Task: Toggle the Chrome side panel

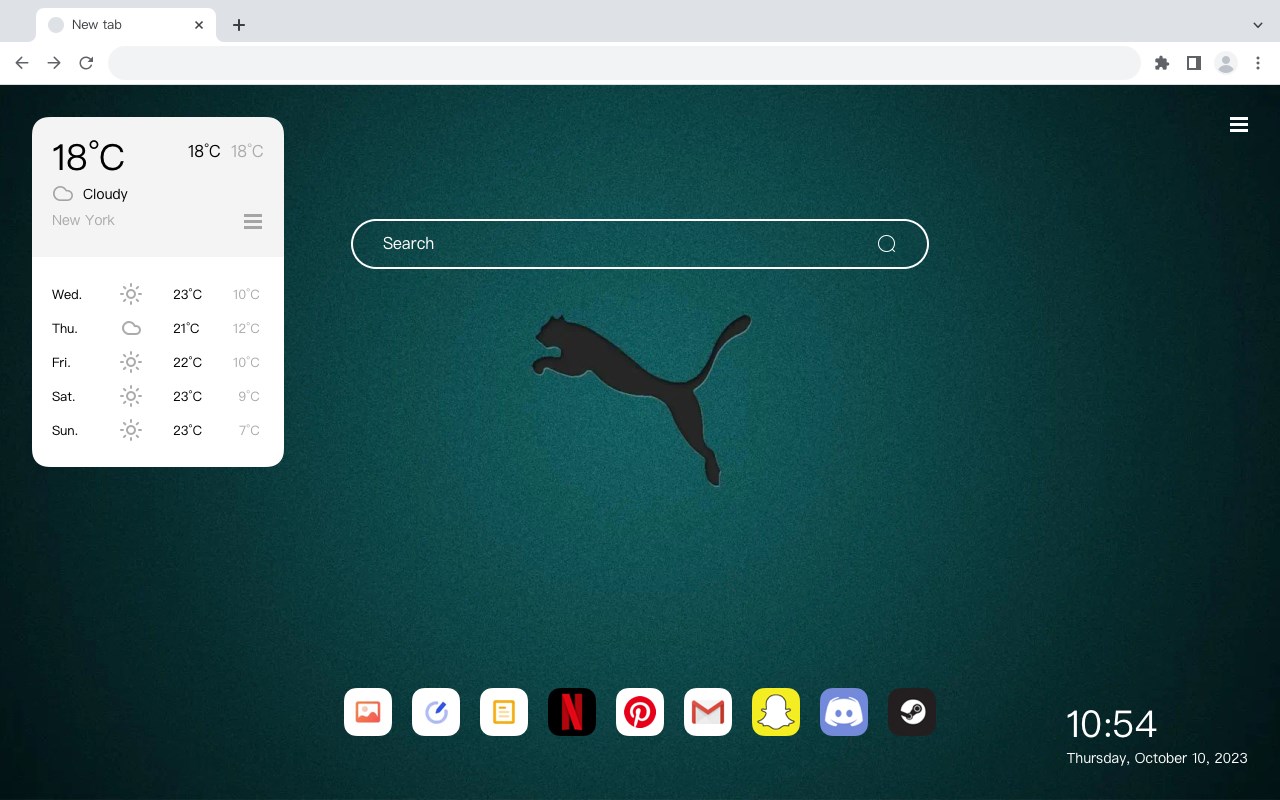Action: click(x=1193, y=63)
